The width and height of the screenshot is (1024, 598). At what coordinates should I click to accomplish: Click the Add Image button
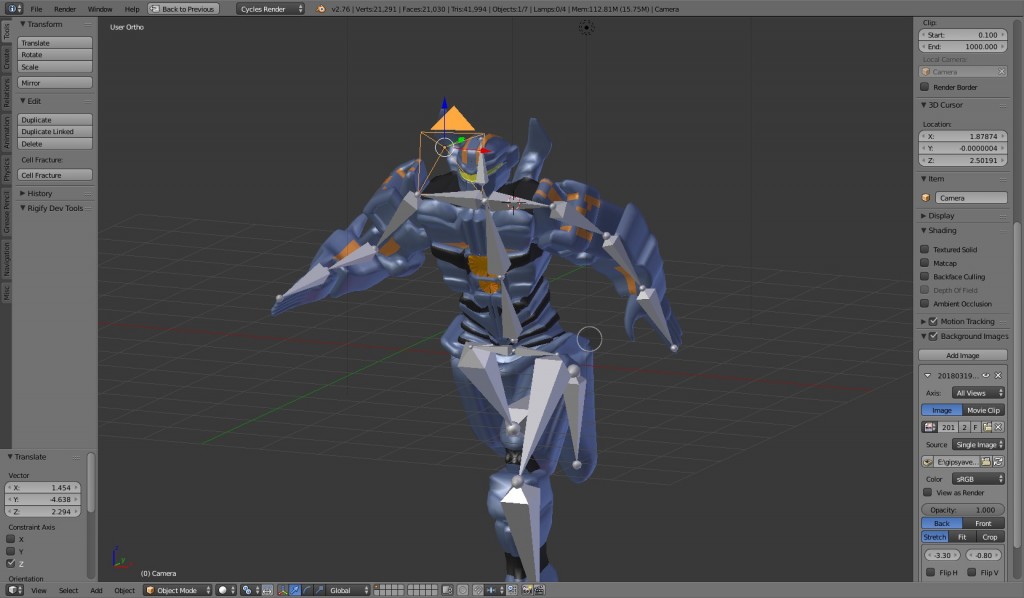pos(963,355)
